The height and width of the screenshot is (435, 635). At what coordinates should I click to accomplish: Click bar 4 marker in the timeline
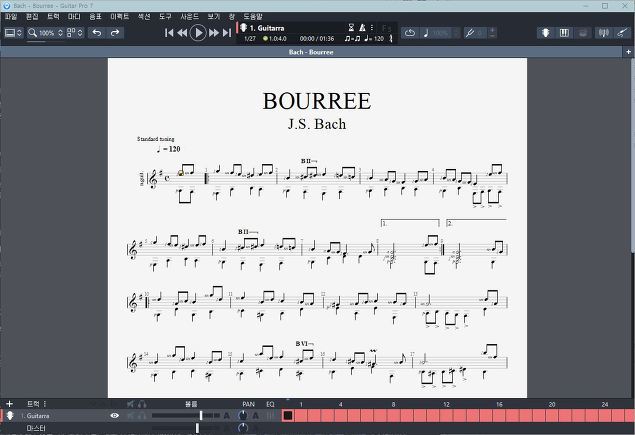[x=341, y=404]
